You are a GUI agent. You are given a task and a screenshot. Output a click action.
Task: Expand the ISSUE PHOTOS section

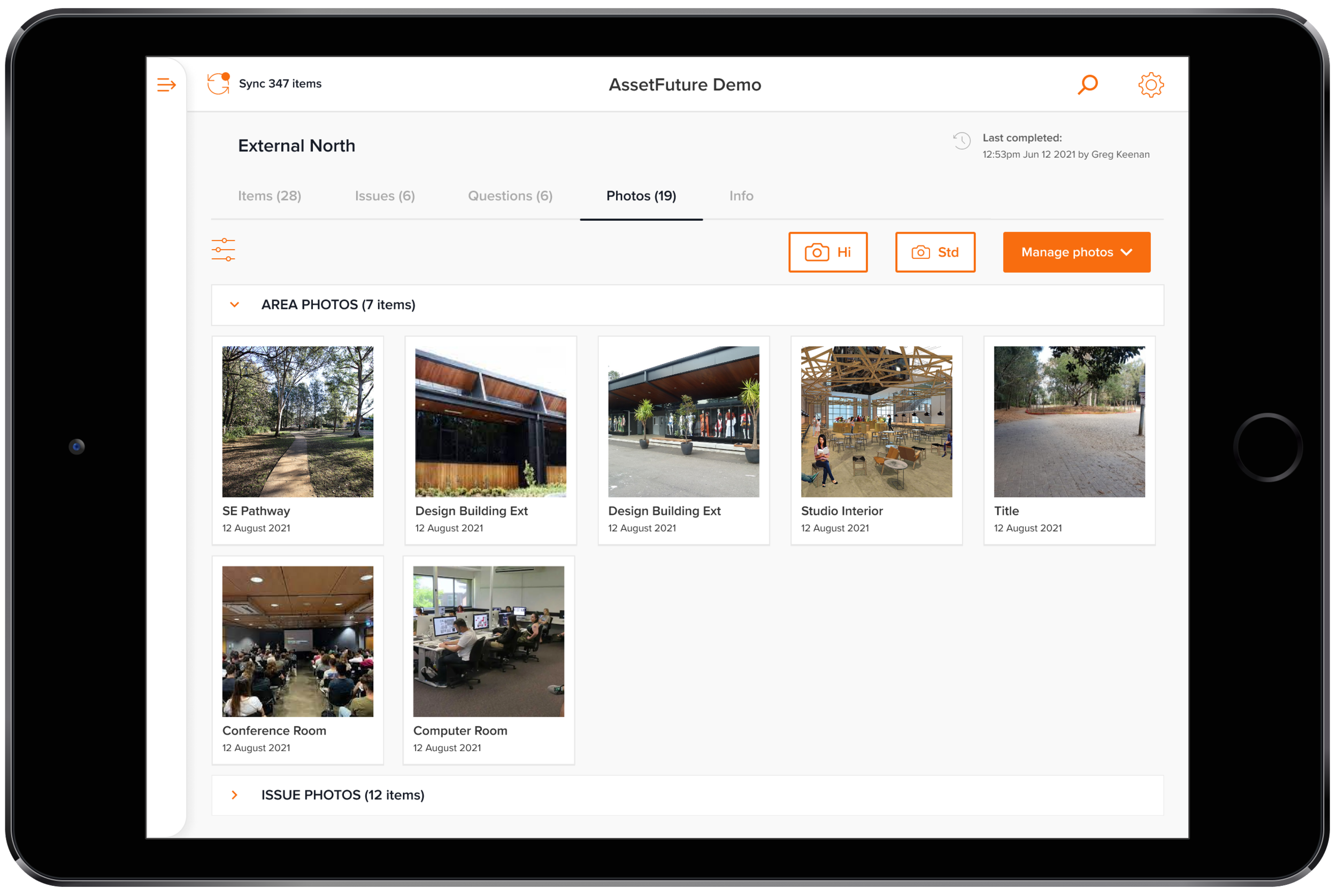pos(234,795)
